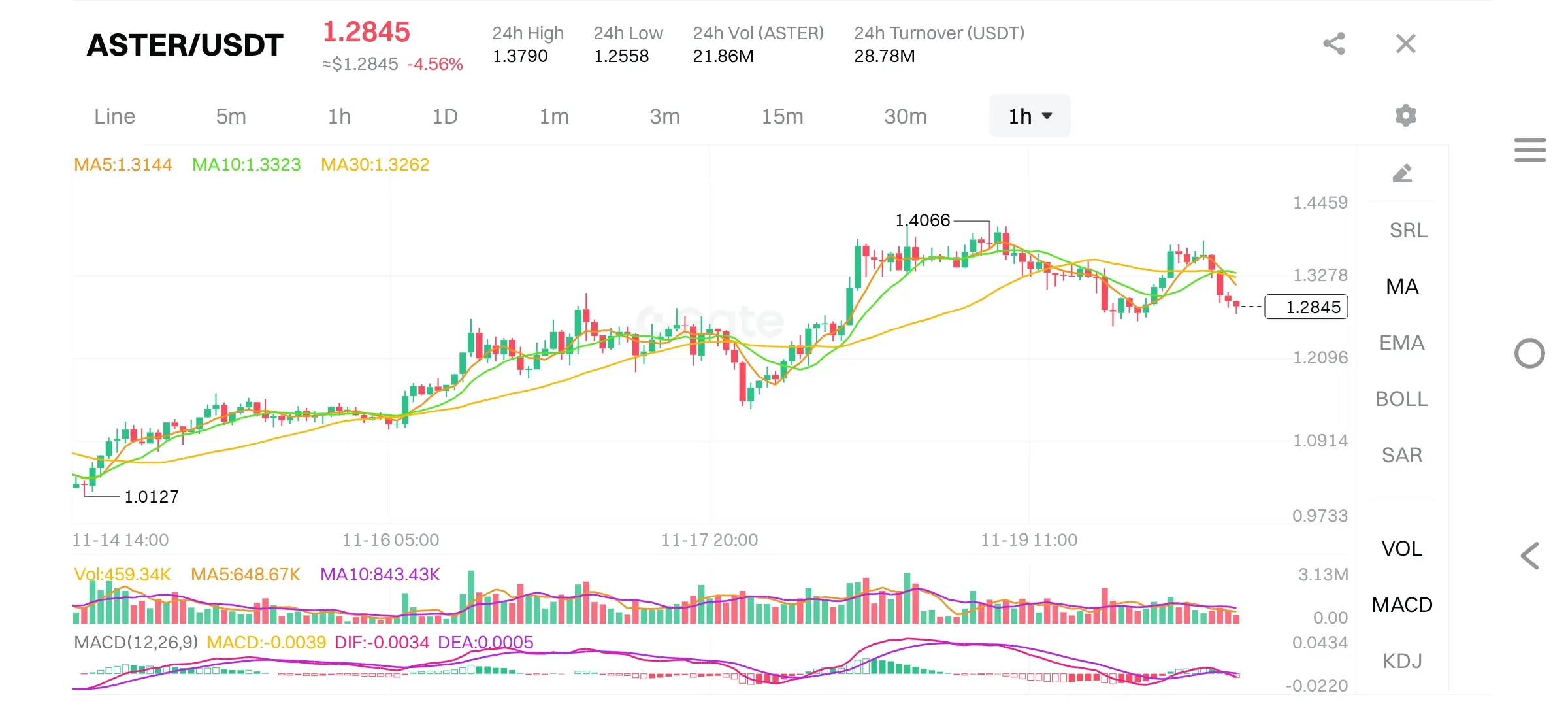Viewport: 1568px width, 706px height.
Task: Enable the EMA indicator
Action: tap(1401, 343)
